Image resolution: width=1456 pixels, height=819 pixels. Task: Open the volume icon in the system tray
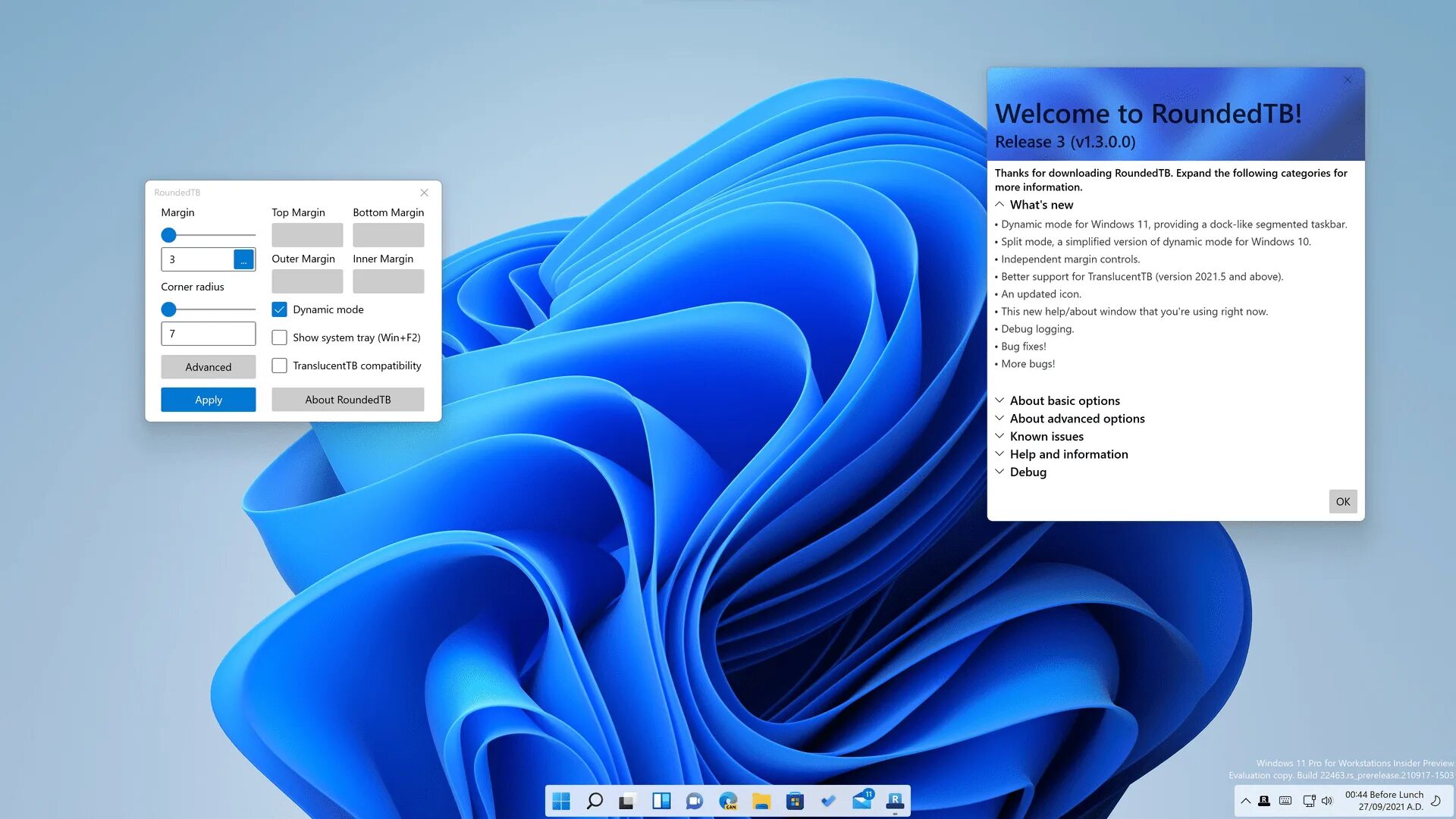(1326, 801)
